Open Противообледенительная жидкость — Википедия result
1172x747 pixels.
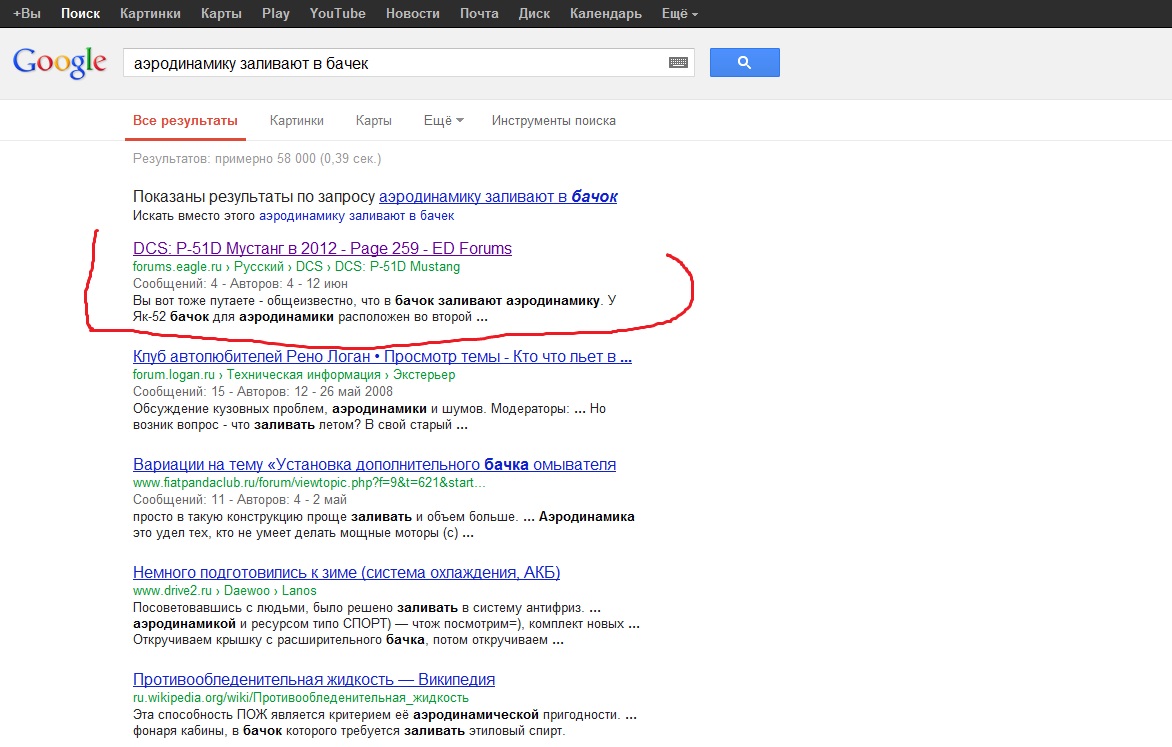click(314, 680)
